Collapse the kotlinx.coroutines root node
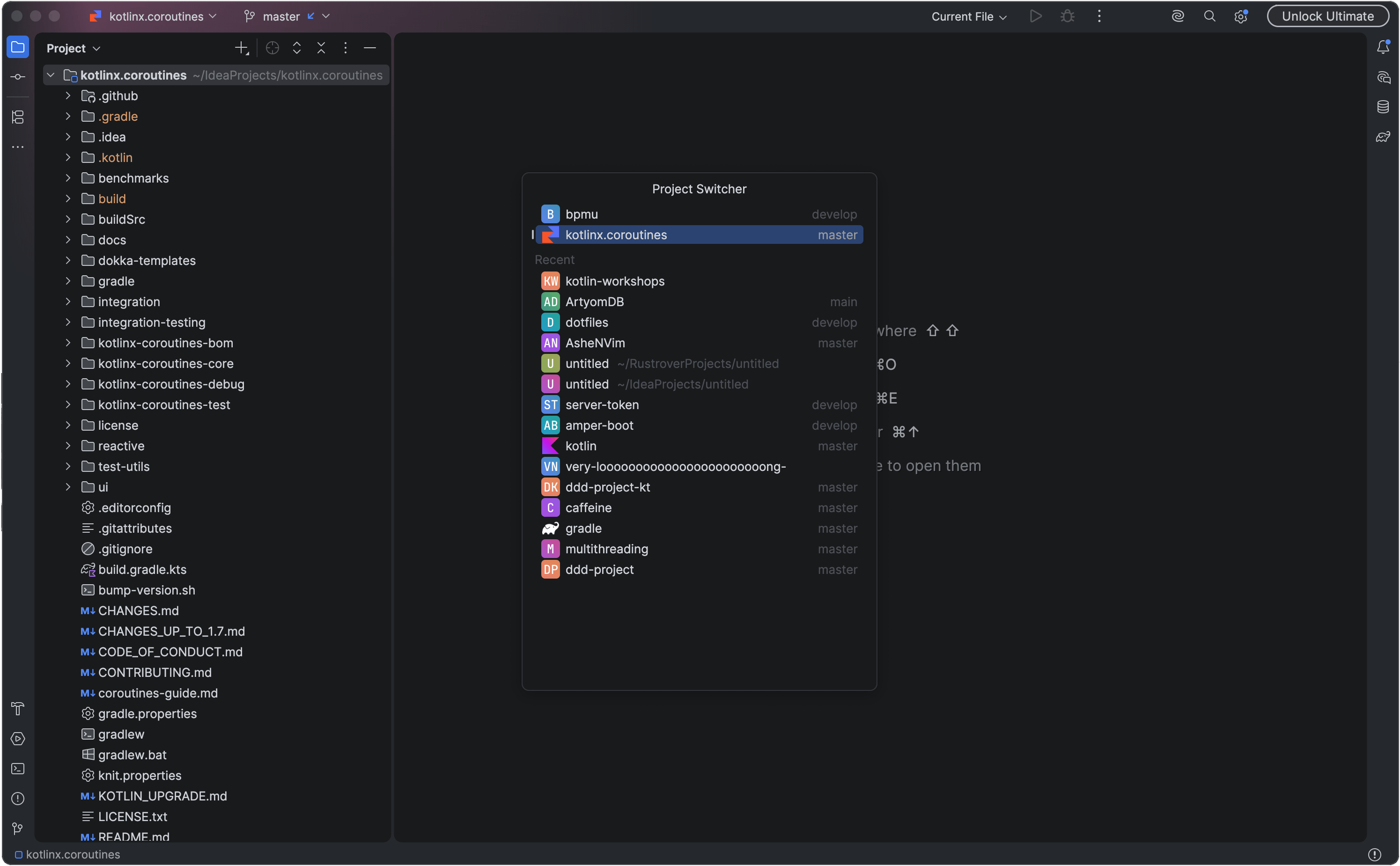1400x866 pixels. (51, 75)
